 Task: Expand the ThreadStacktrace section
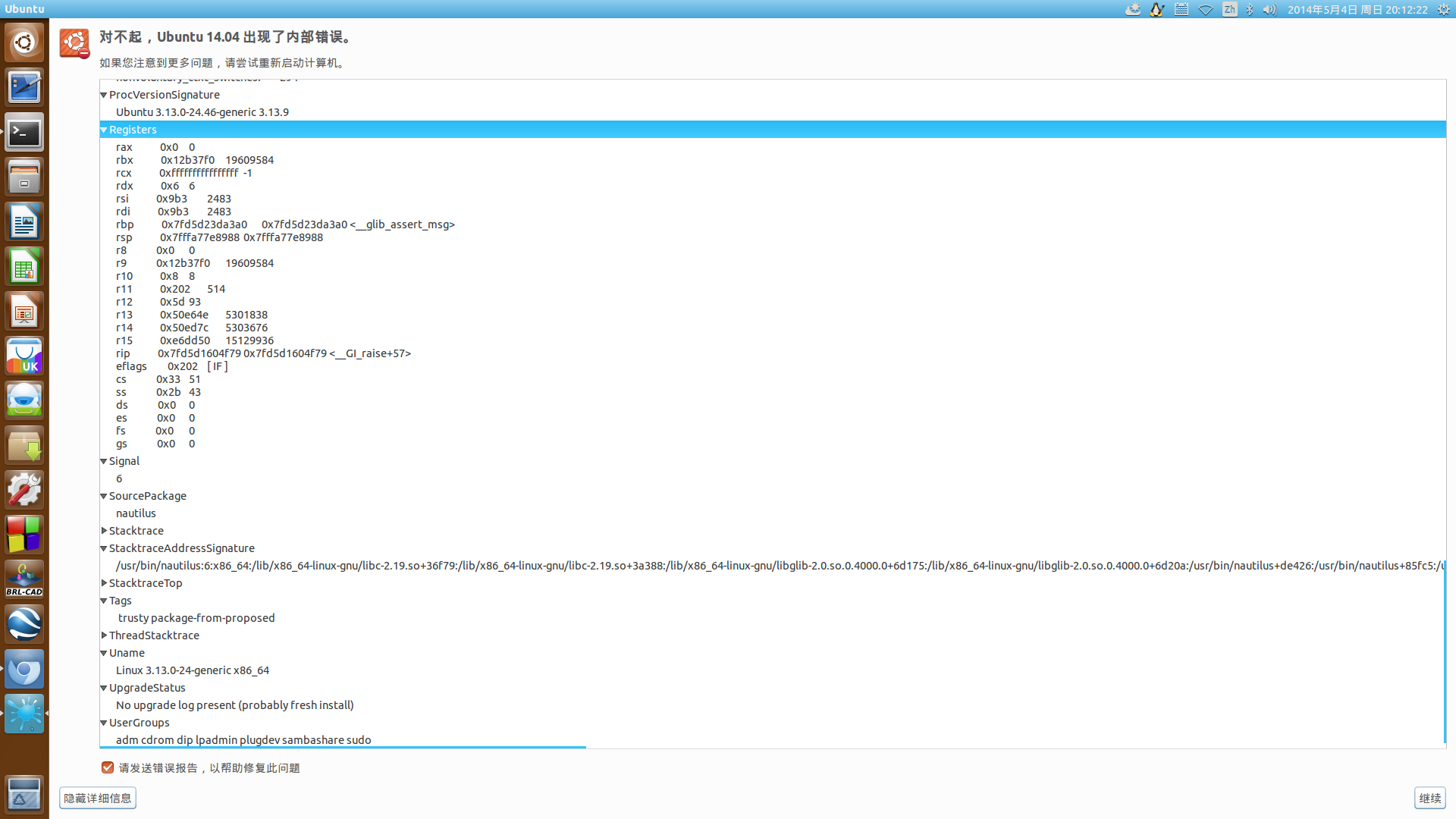point(104,635)
